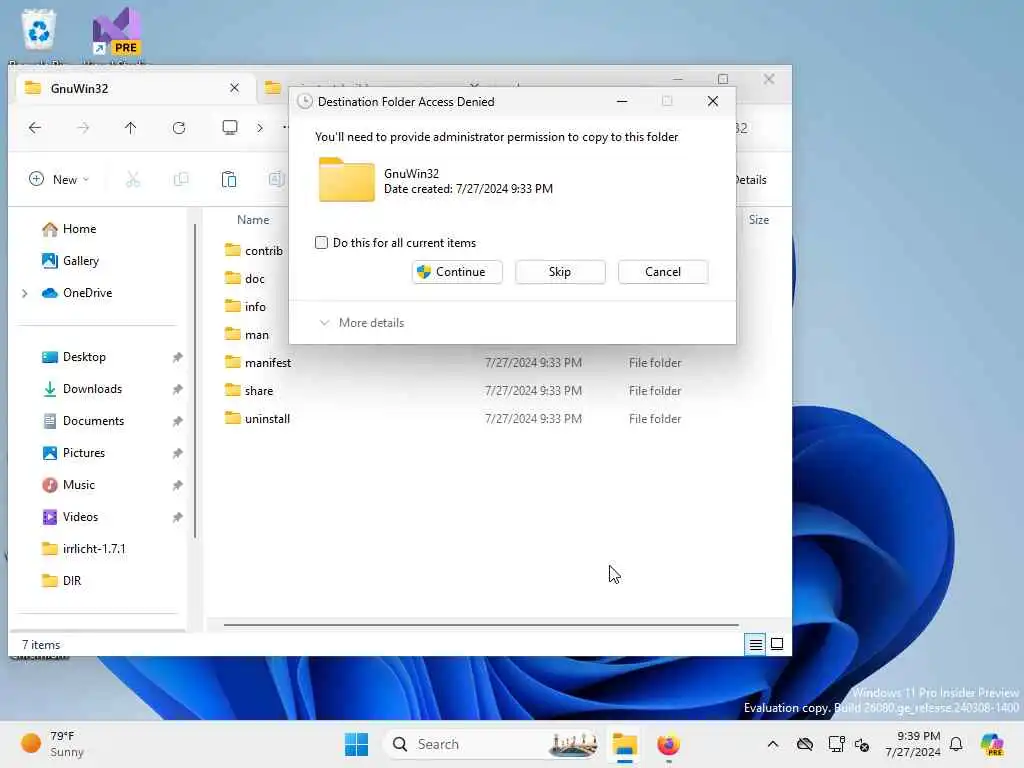Click the pin icon beside Music
This screenshot has height=768, width=1024.
177,485
